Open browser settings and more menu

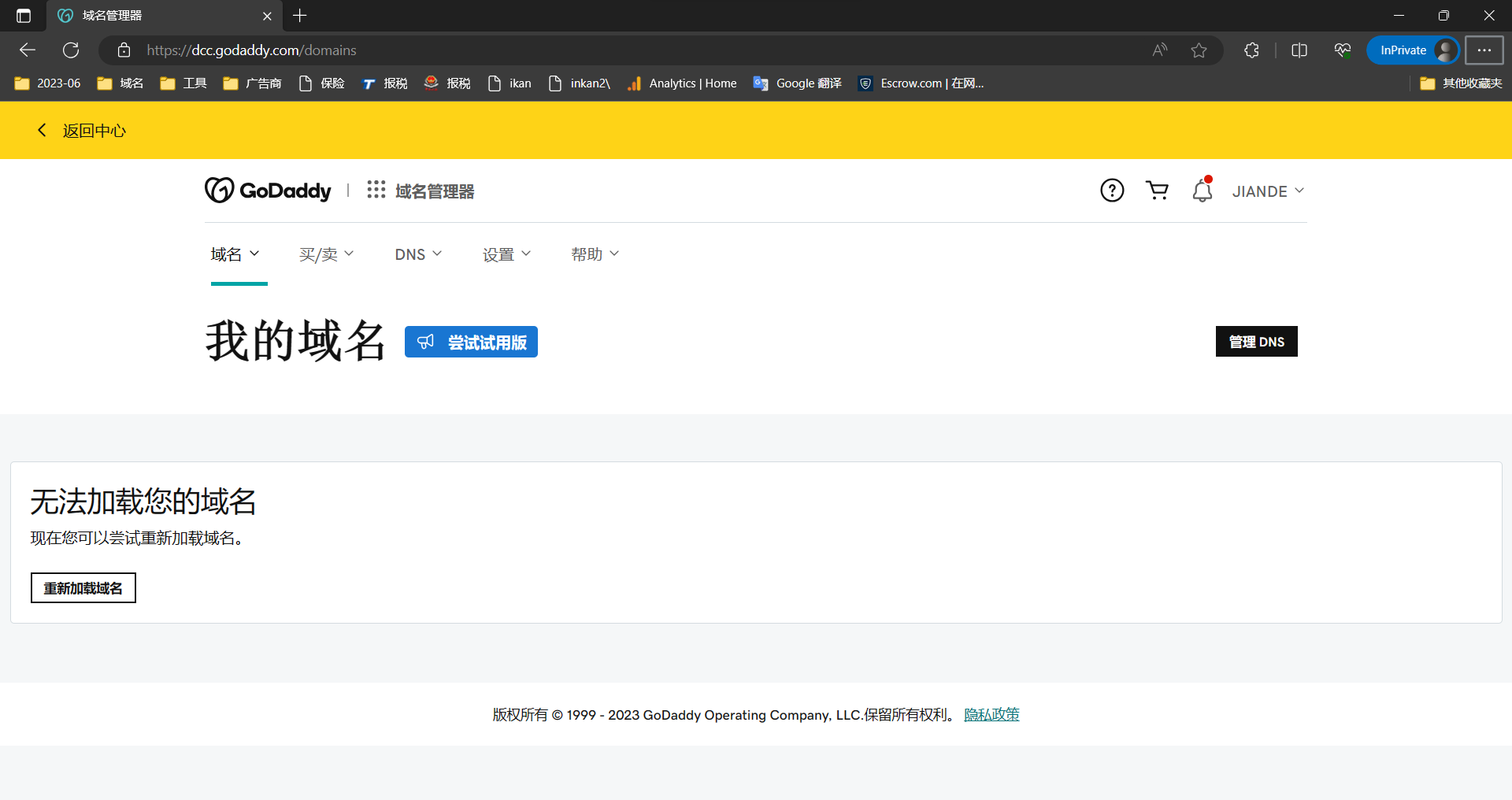click(x=1484, y=50)
